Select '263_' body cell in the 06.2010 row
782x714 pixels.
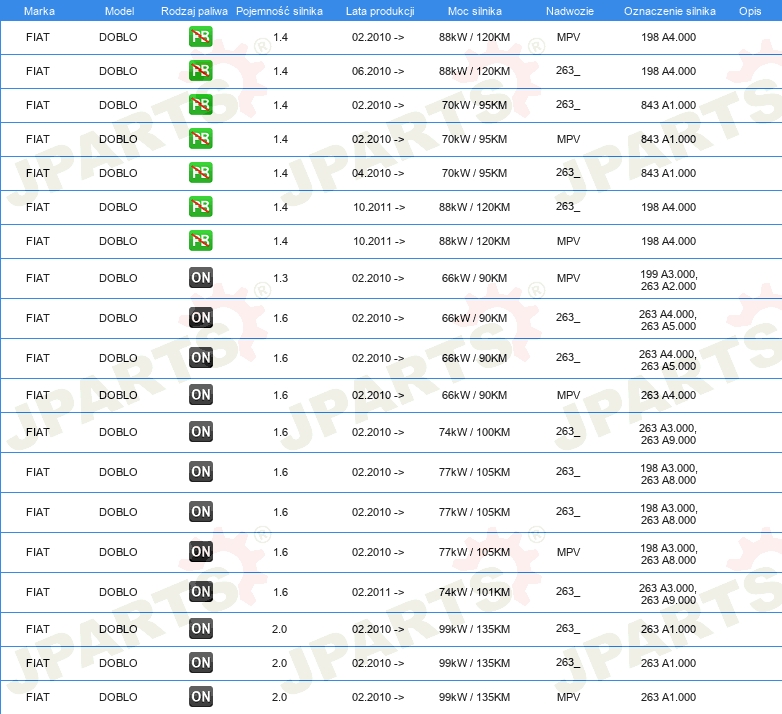pos(568,71)
